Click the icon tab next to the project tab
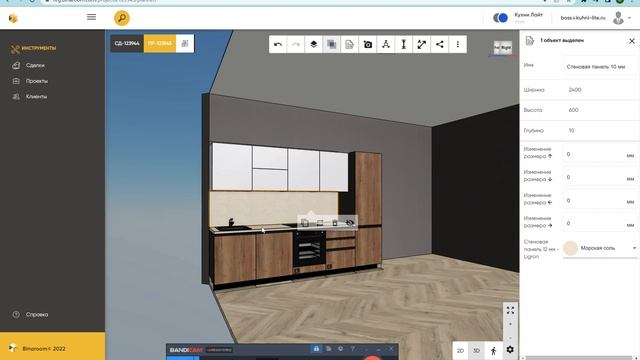Viewport: 640px width, 360px height. click(x=185, y=43)
